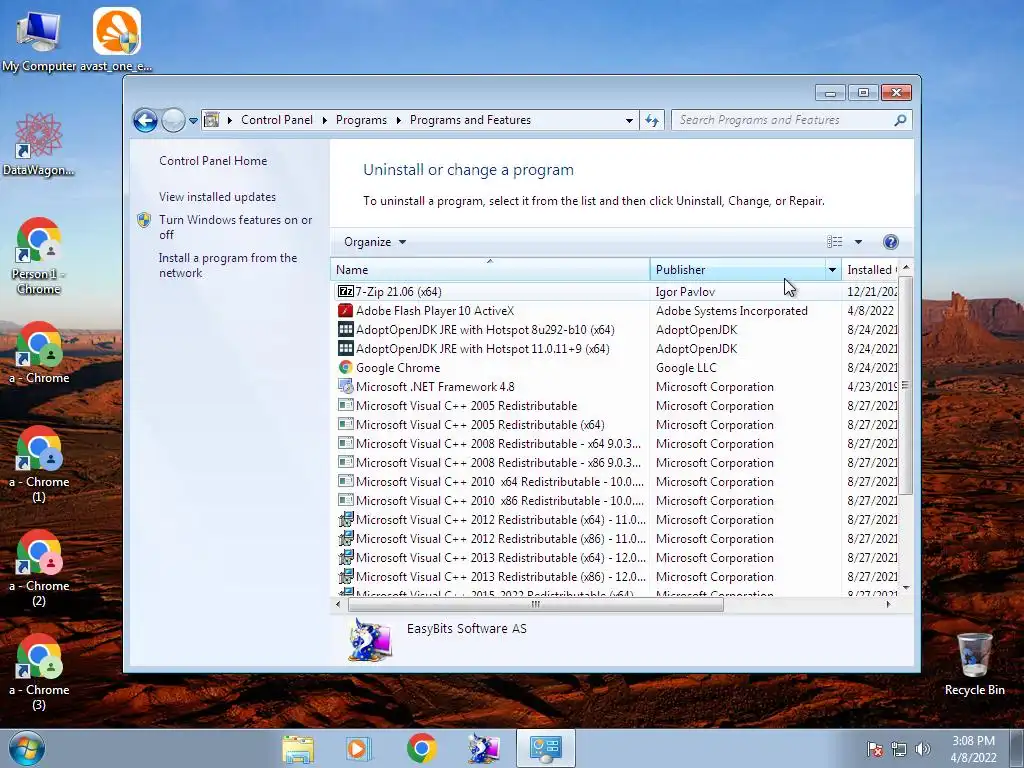Click the horizontal scrollbar thumb of program list
The height and width of the screenshot is (768, 1024).
(536, 605)
